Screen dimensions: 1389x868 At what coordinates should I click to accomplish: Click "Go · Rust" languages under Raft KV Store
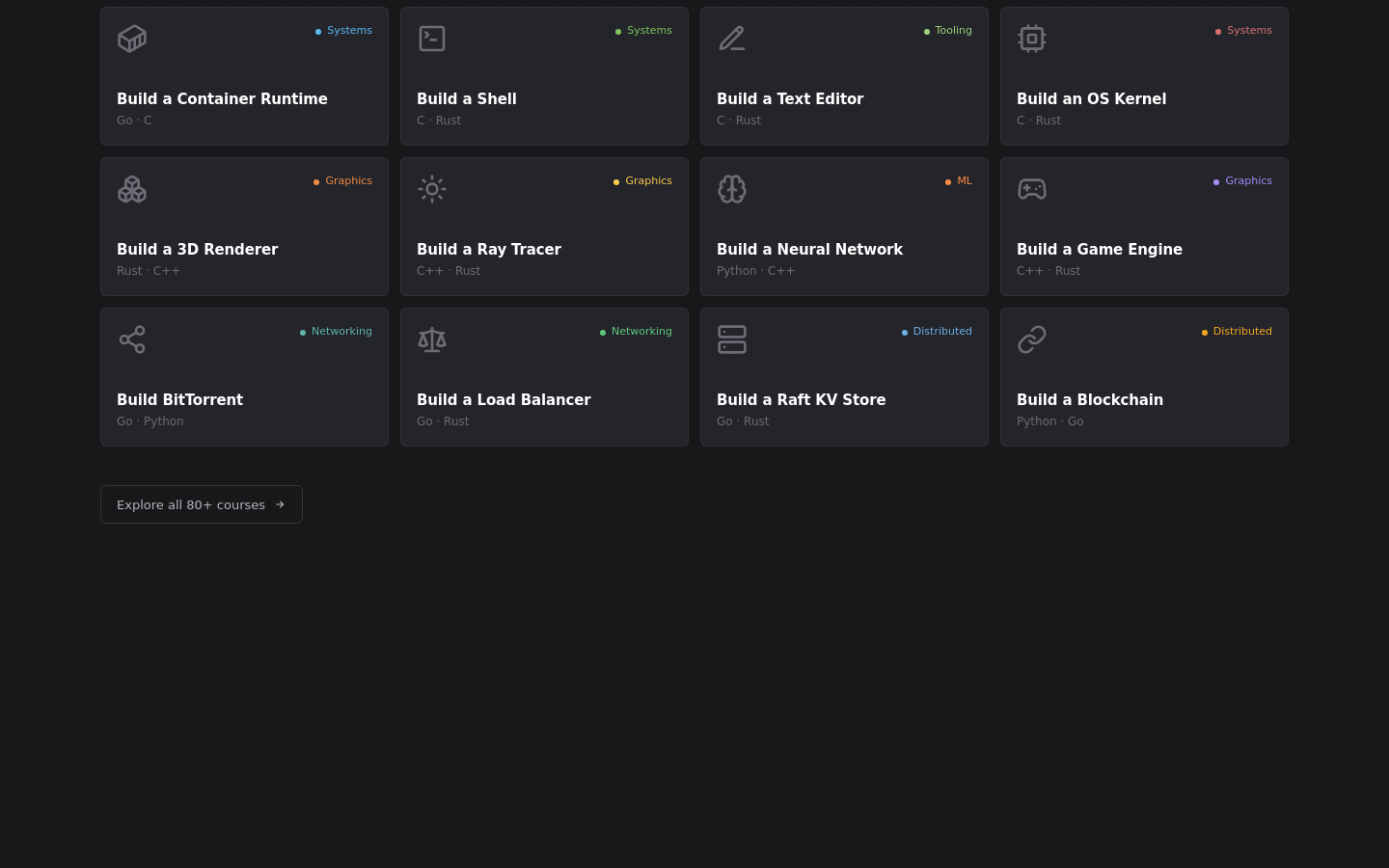[x=743, y=421]
